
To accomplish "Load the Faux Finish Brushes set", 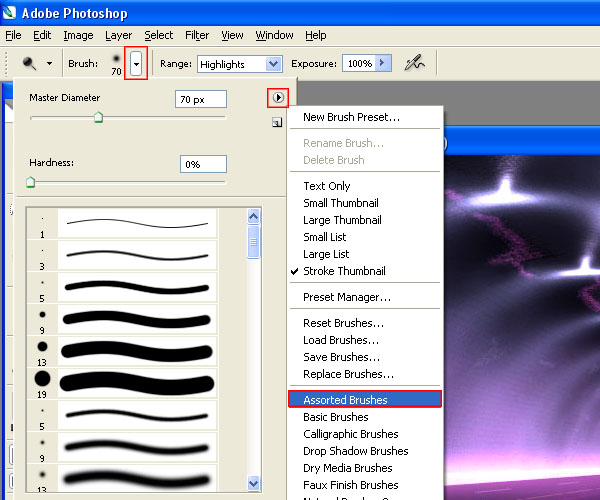I will point(365,485).
